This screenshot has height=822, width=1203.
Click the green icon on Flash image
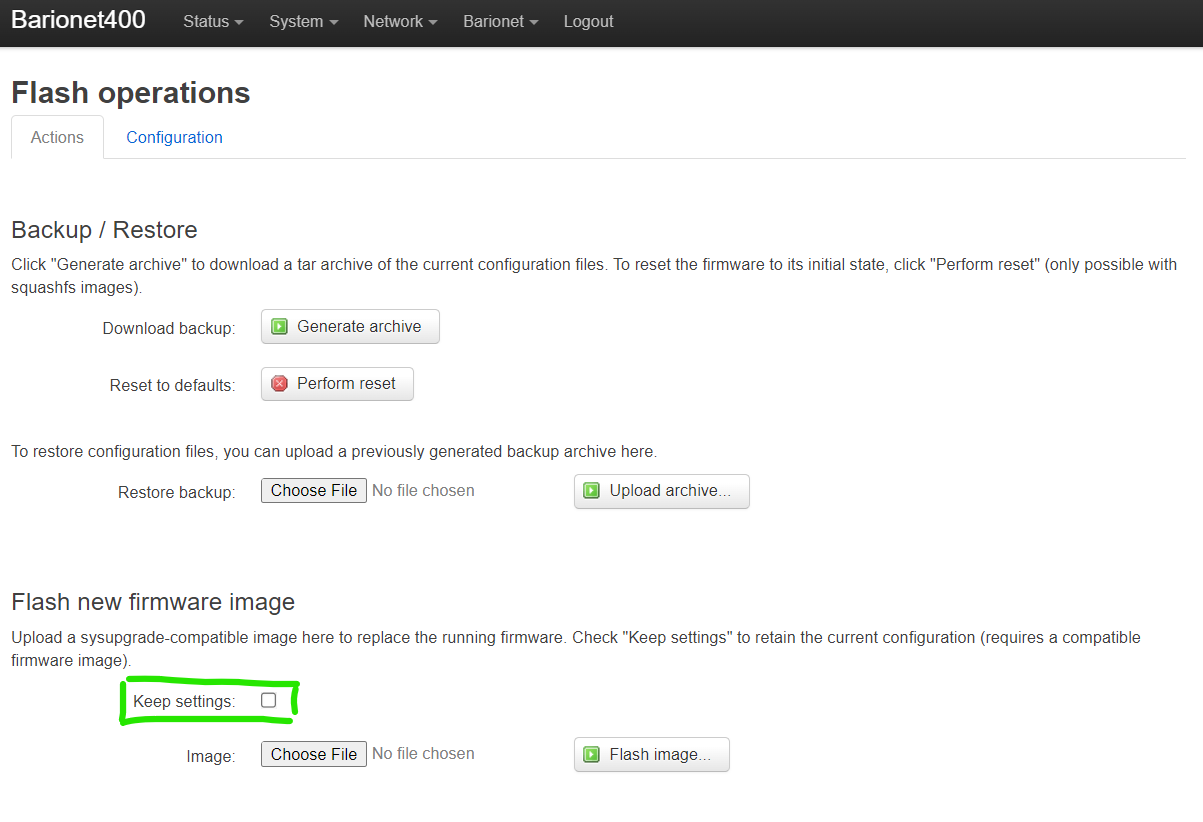click(x=592, y=755)
